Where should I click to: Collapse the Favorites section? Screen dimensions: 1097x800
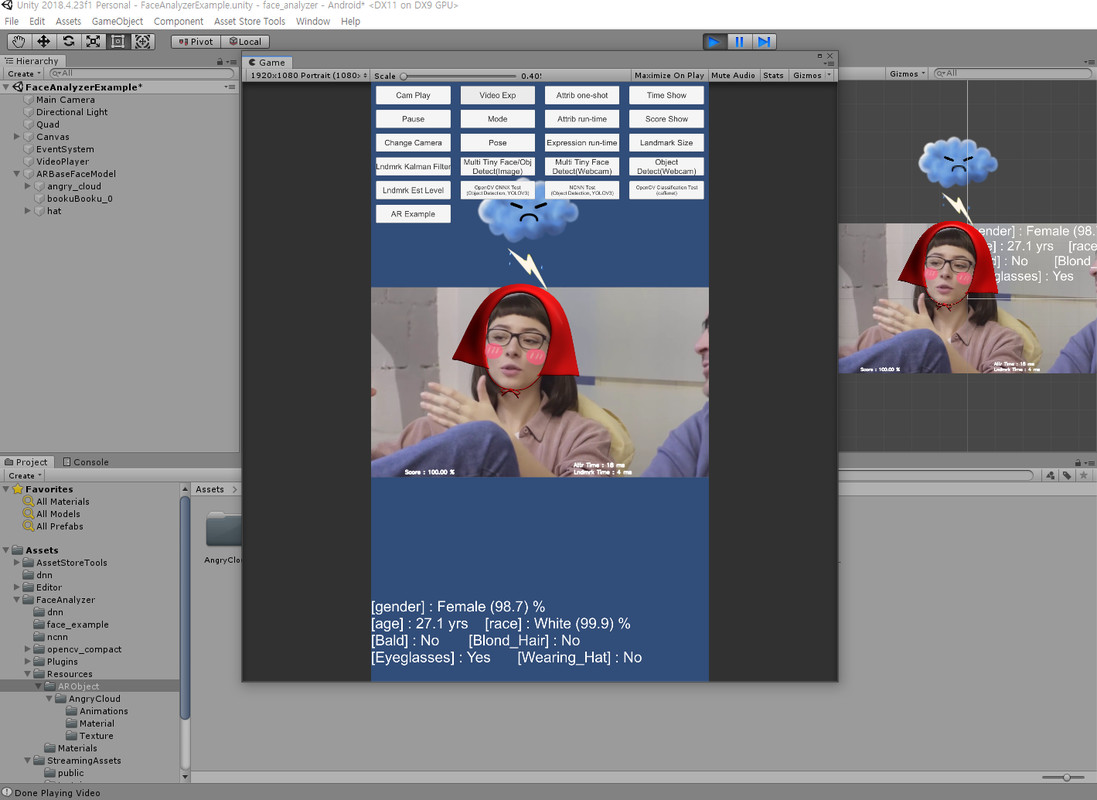(6, 489)
